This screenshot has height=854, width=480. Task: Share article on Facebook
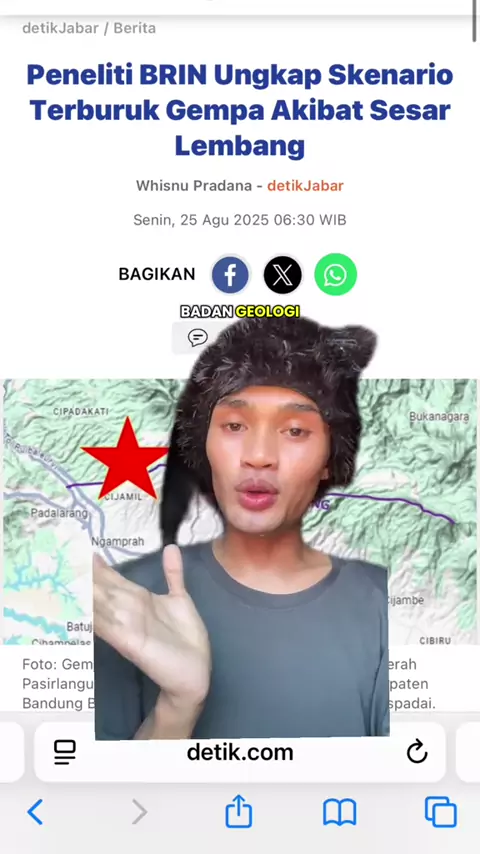click(230, 275)
